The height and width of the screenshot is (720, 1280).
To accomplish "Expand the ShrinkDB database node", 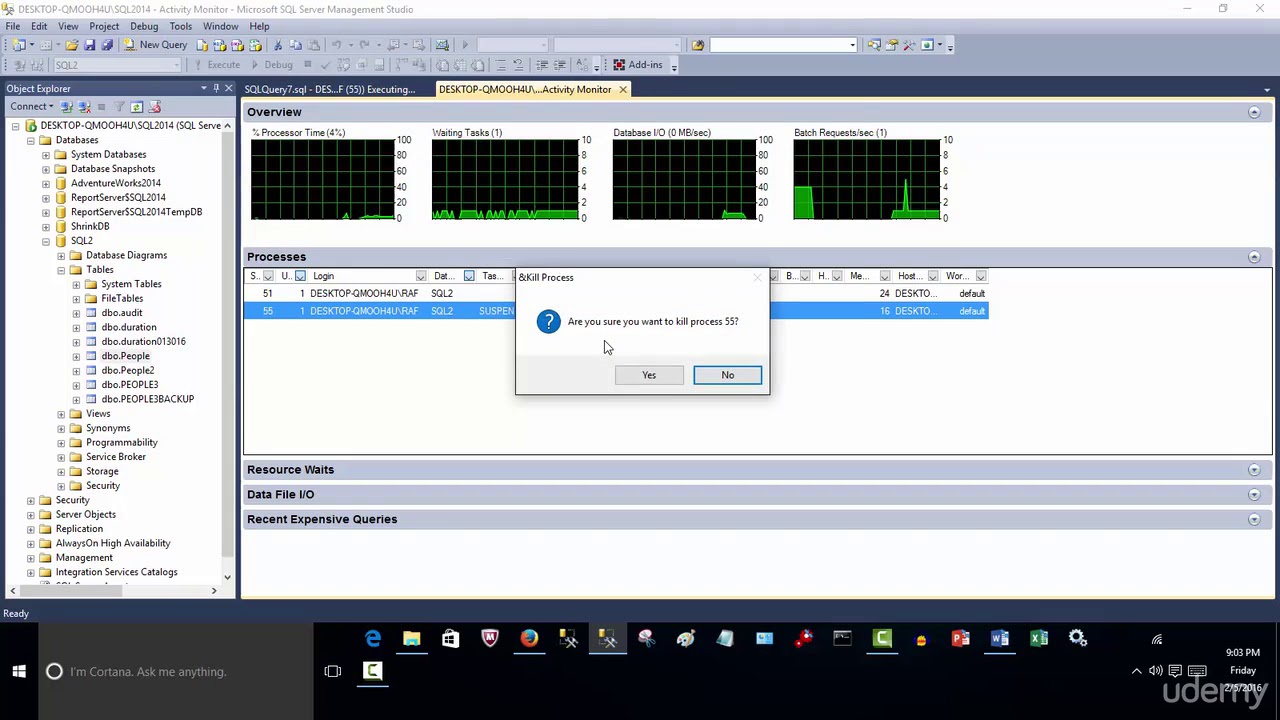I will tap(46, 227).
